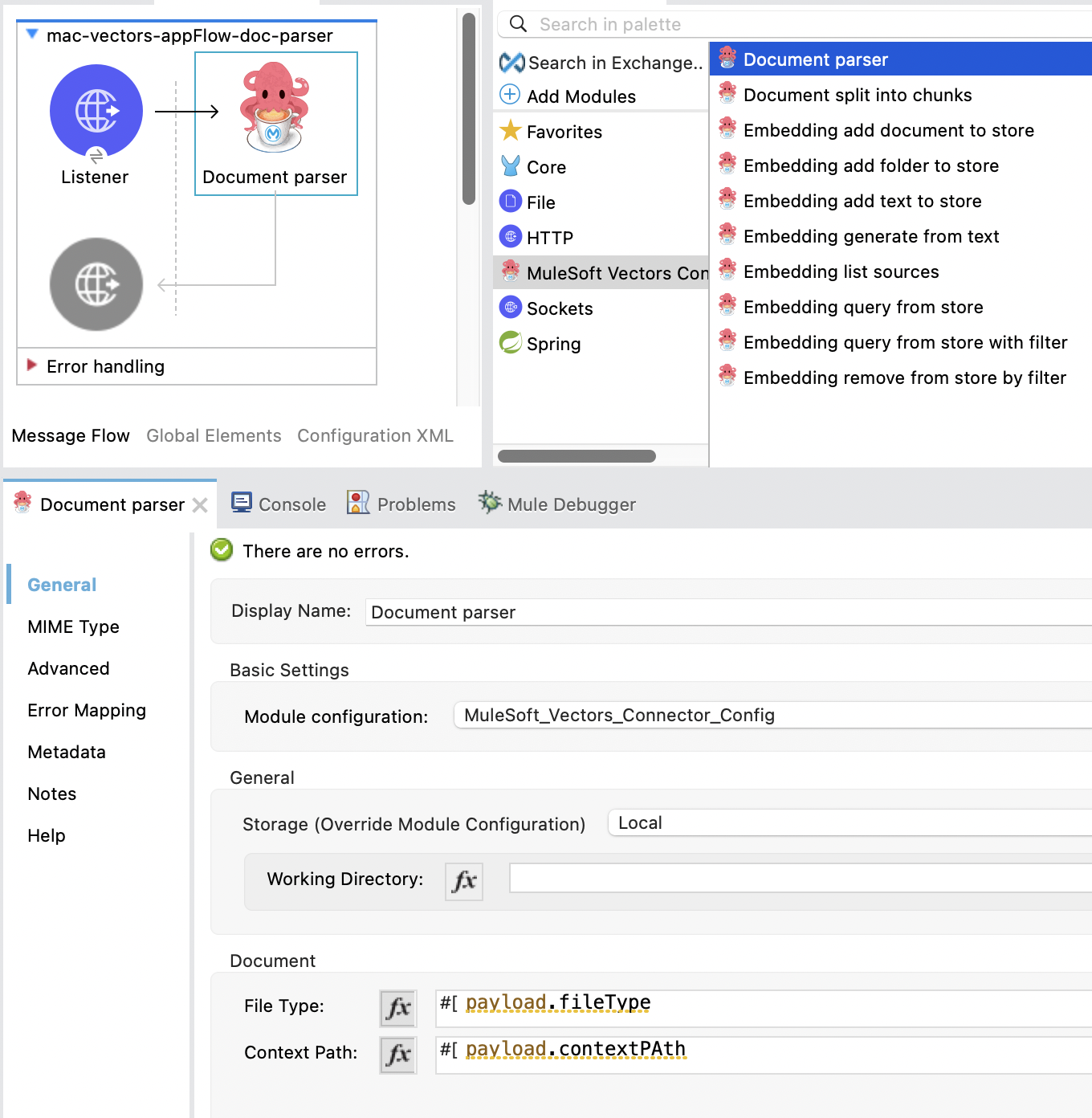Select Embedding query from store with filter

tap(893, 342)
